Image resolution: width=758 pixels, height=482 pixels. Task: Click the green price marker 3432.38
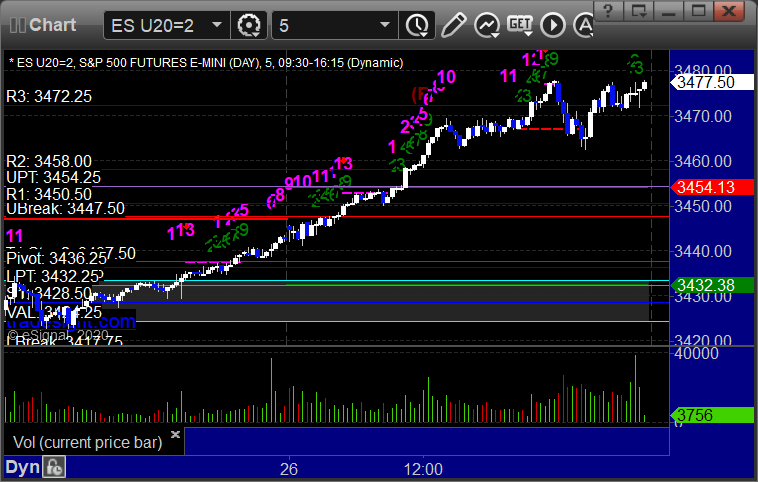[712, 285]
